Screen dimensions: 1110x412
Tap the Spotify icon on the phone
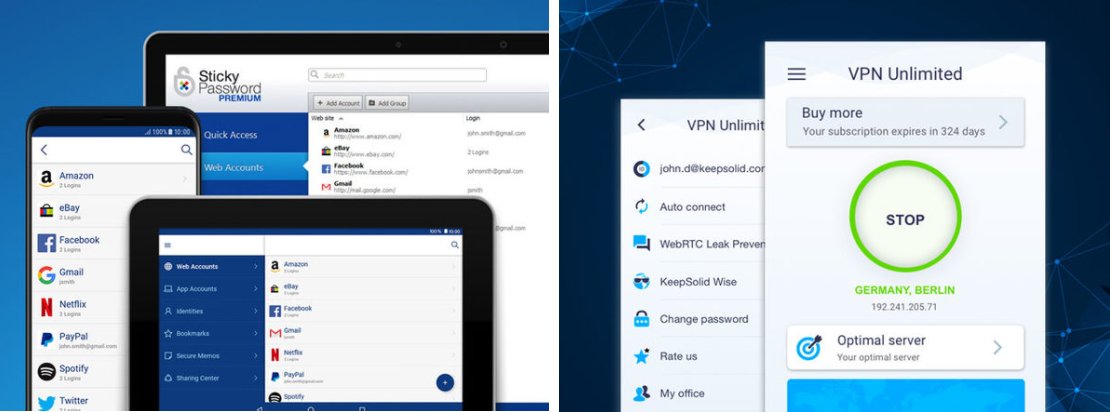coord(47,372)
